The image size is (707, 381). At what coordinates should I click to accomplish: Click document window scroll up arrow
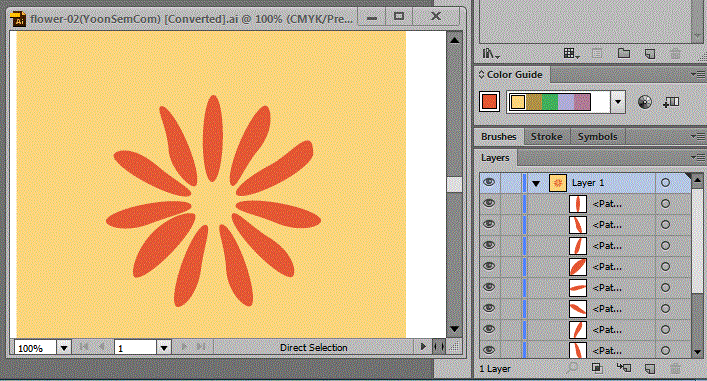(454, 40)
